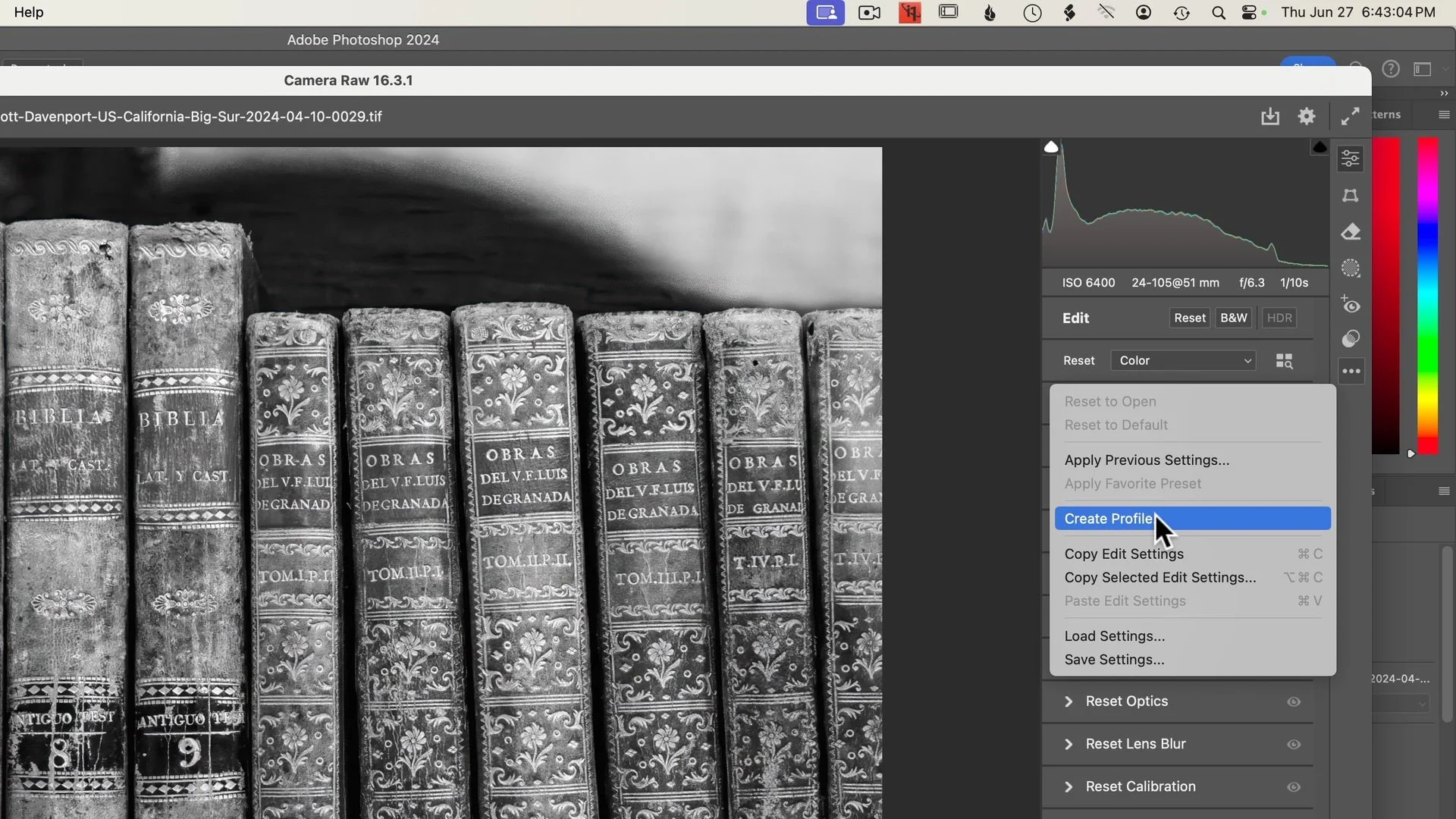Toggle Reset Lens Blur visibility eye

[1294, 744]
